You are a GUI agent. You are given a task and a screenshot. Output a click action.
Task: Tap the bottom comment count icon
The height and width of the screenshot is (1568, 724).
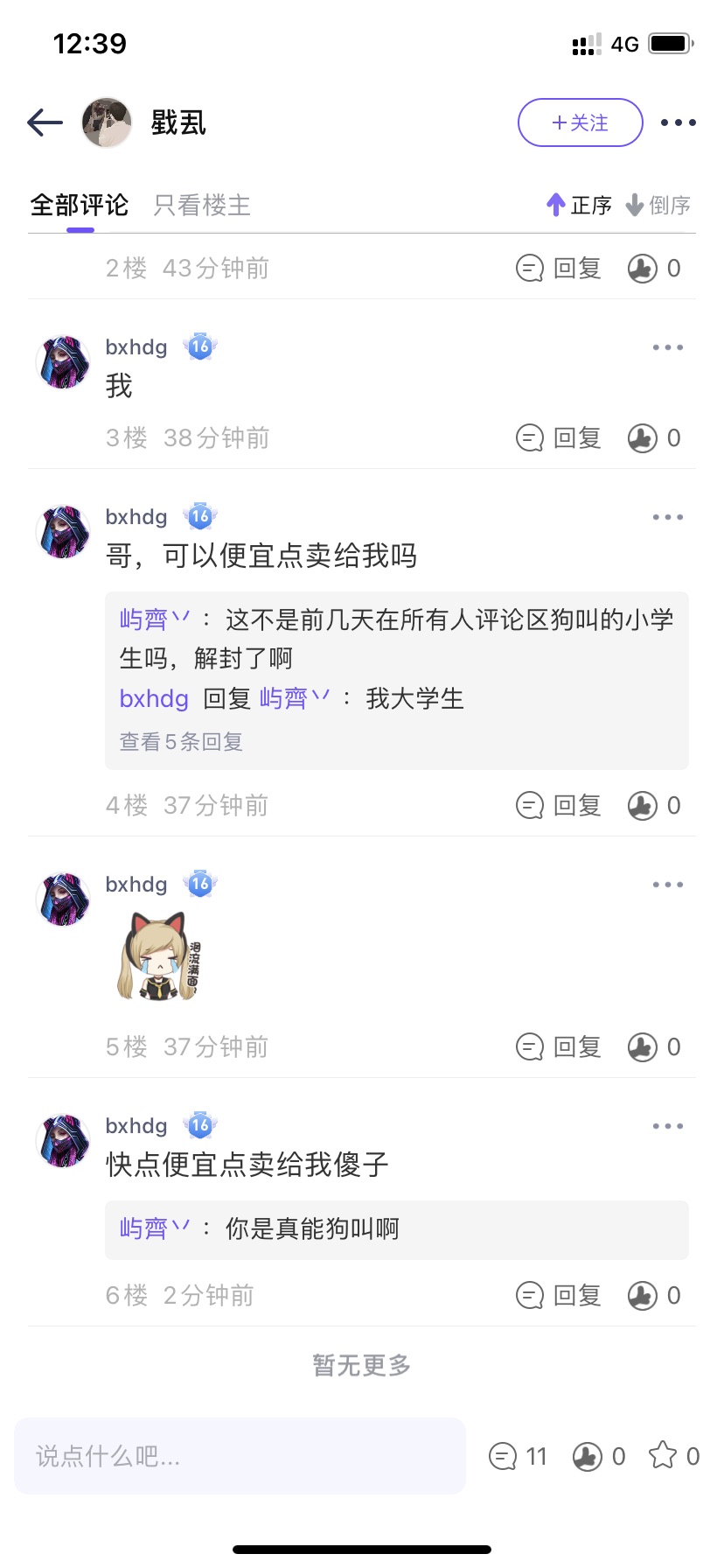(x=518, y=1456)
